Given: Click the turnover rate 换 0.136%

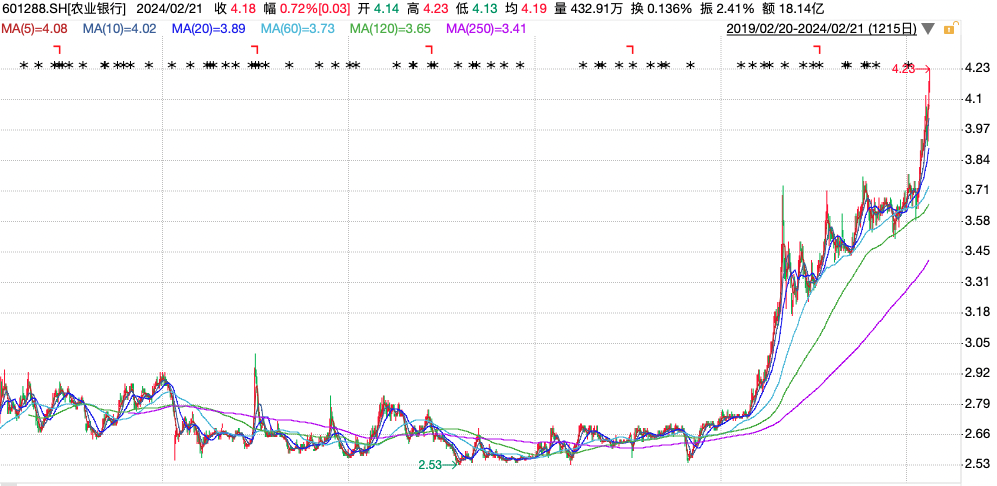Looking at the screenshot, I should pyautogui.click(x=661, y=9).
